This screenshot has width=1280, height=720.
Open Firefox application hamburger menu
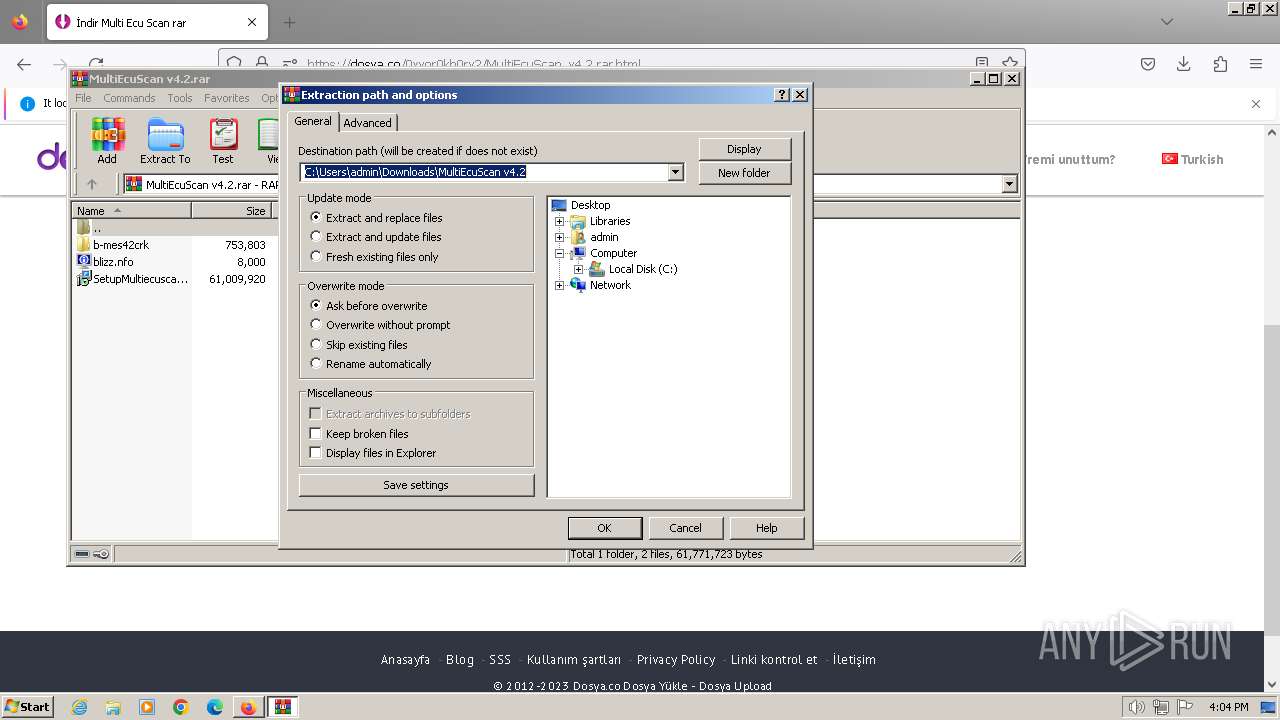1256,64
